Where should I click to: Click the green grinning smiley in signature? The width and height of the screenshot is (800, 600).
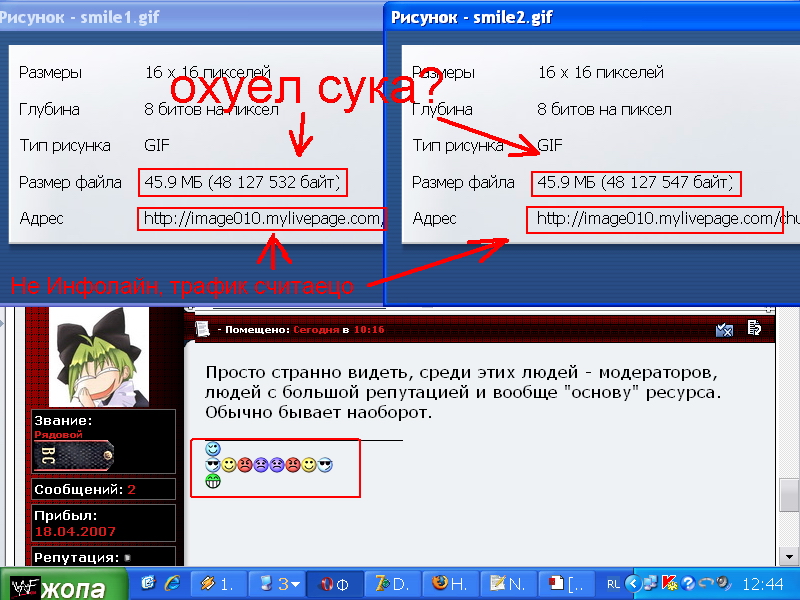pos(212,482)
